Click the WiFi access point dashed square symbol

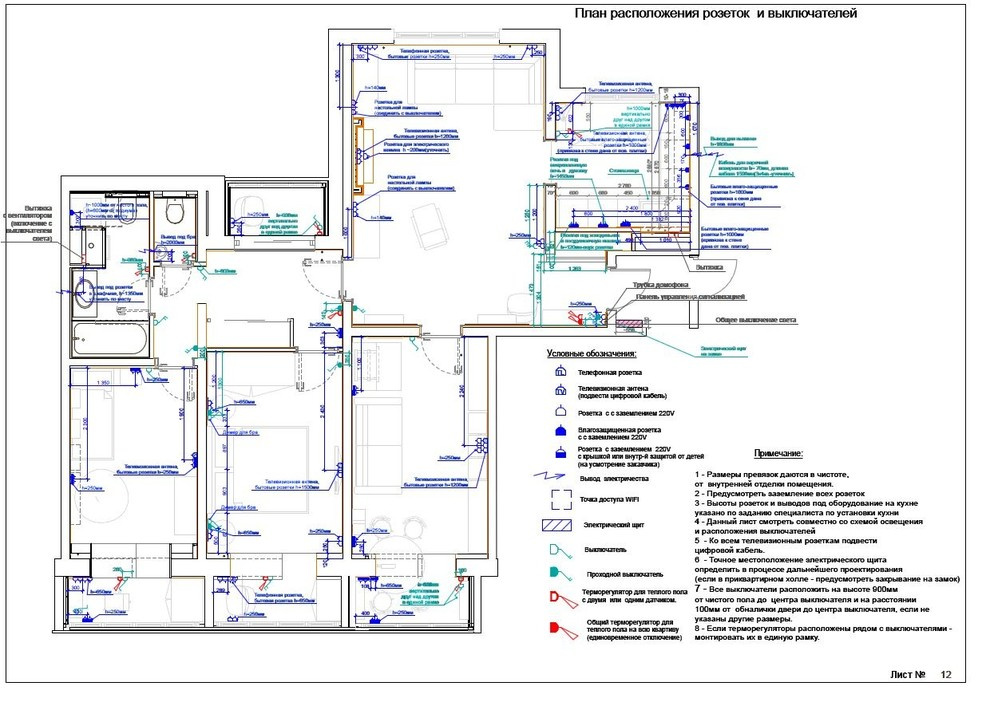click(x=560, y=500)
